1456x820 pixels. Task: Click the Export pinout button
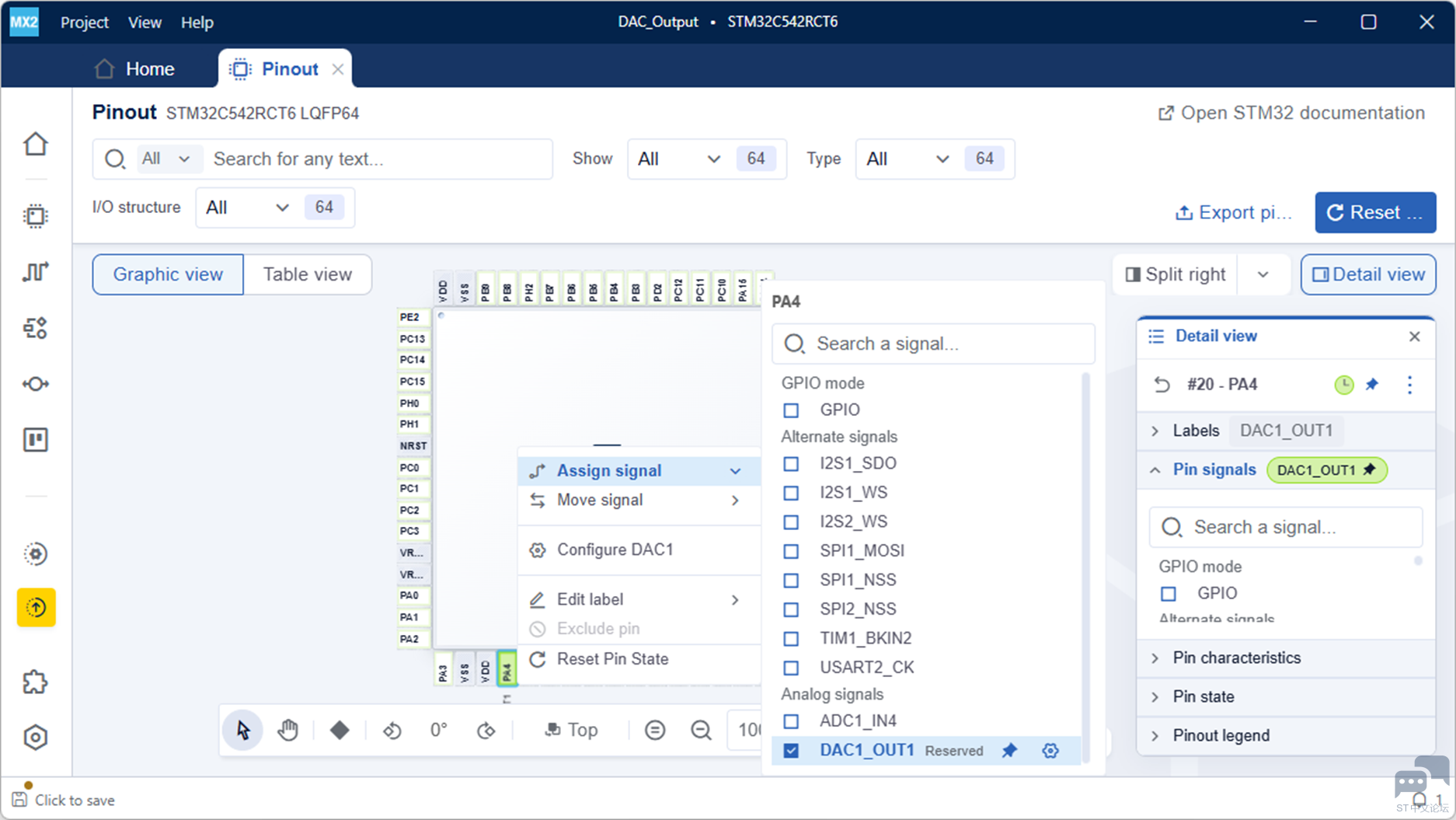[1234, 212]
